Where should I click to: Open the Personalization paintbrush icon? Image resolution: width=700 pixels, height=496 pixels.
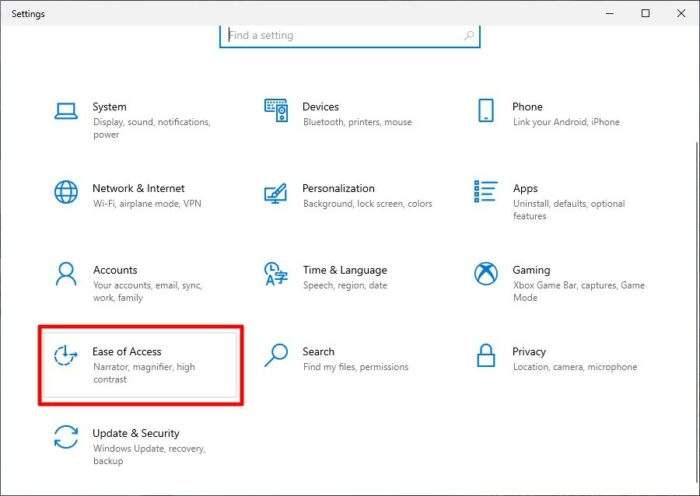click(275, 193)
